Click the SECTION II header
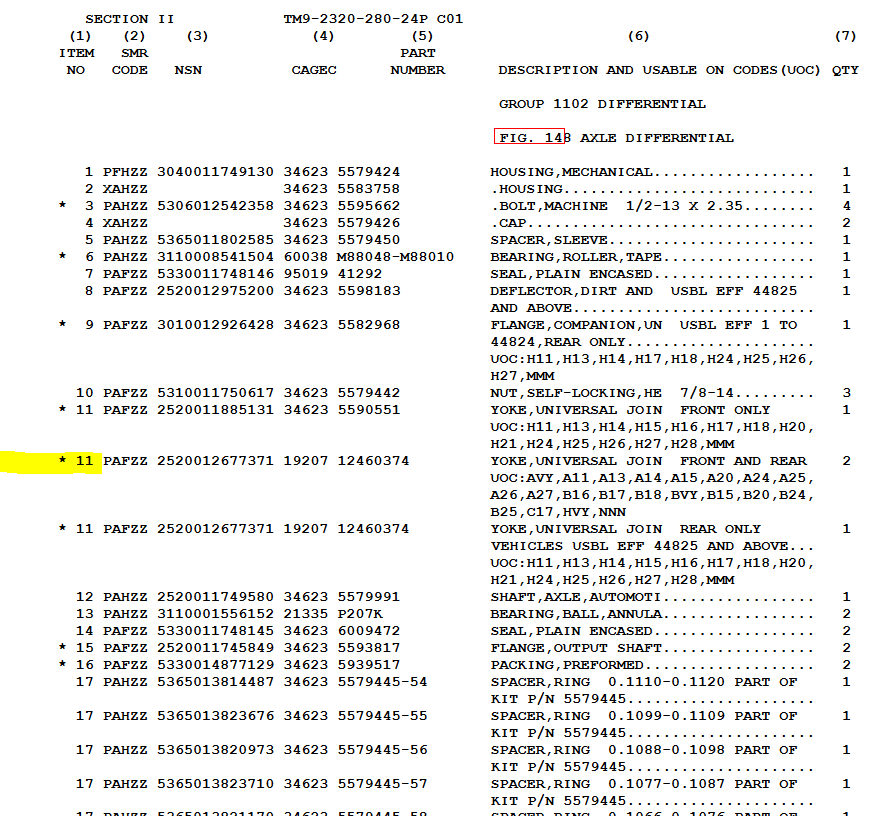891x816 pixels. pos(130,19)
